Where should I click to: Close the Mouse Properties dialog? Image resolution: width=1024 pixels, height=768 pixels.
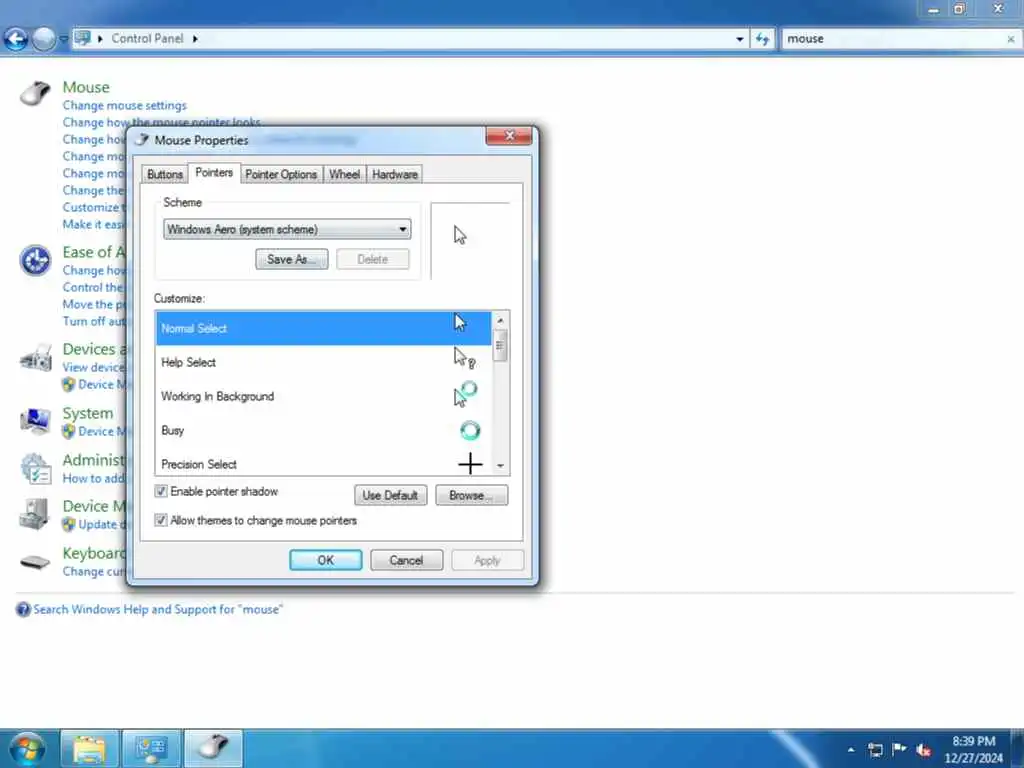509,136
